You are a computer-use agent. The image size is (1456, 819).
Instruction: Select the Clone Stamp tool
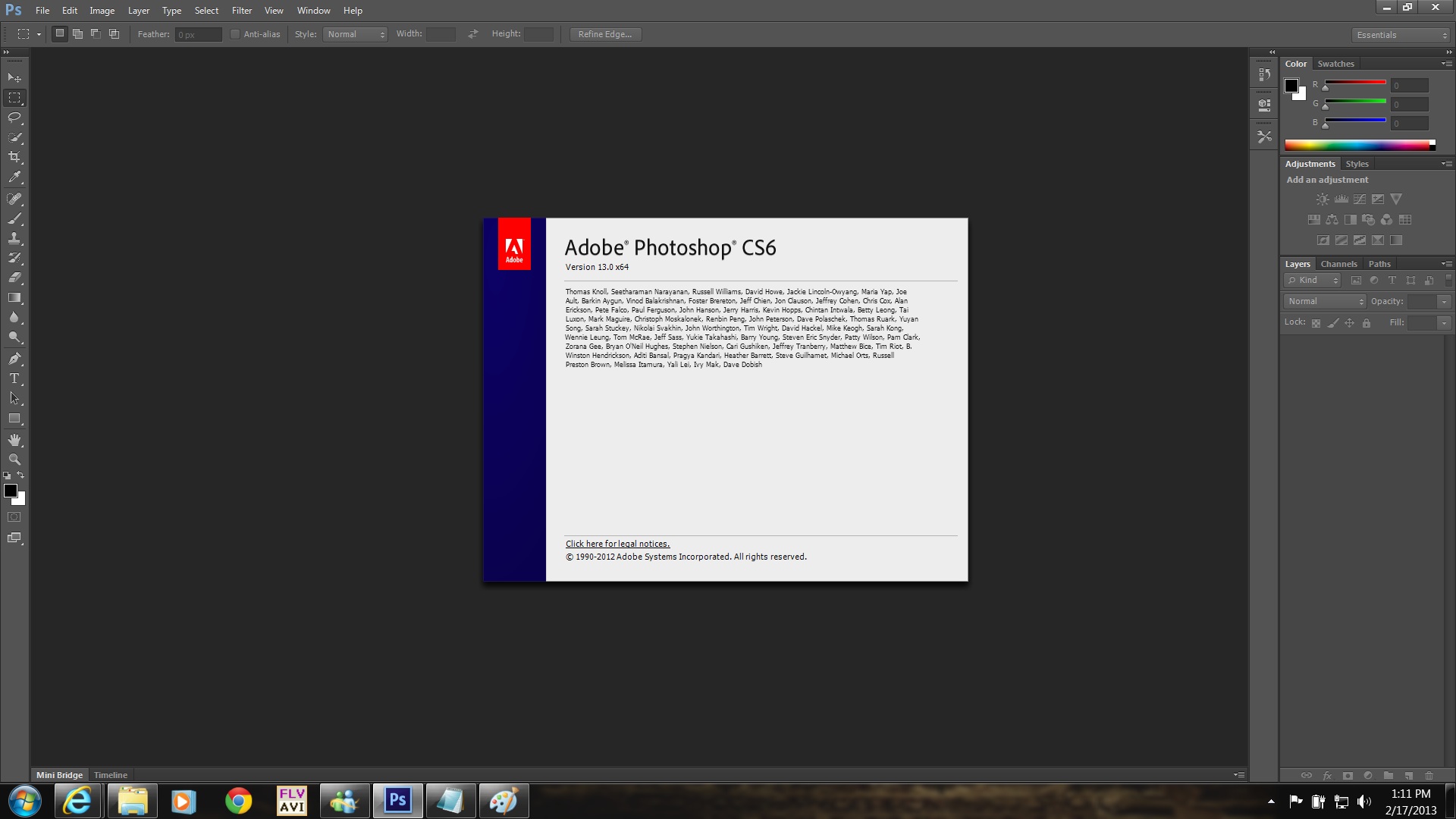pos(15,238)
